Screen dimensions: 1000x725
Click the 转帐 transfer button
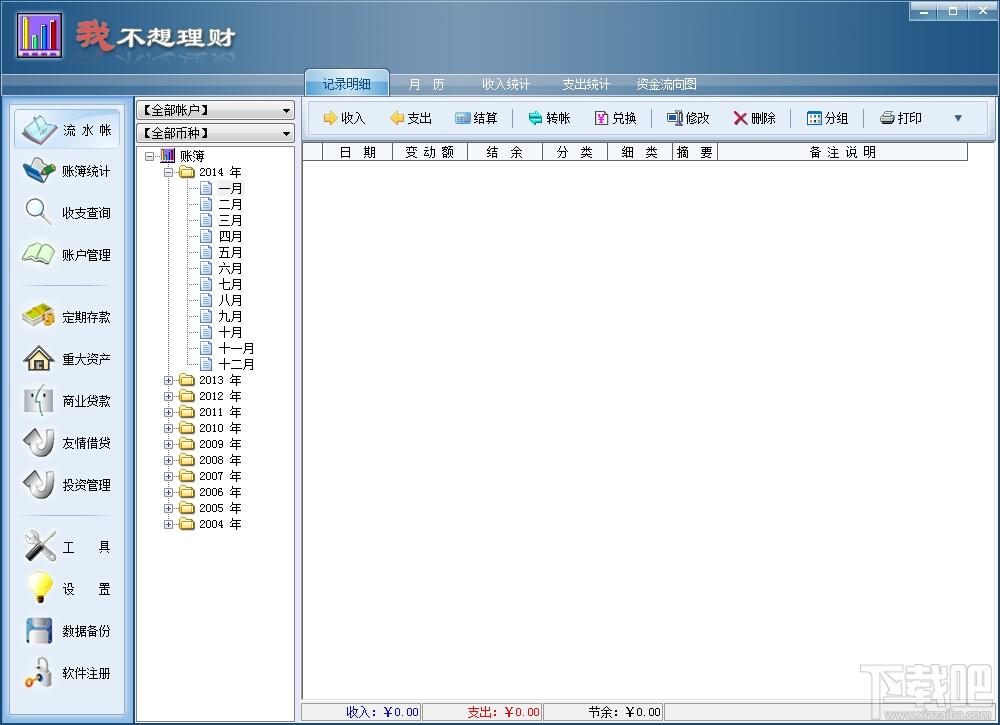coord(549,118)
